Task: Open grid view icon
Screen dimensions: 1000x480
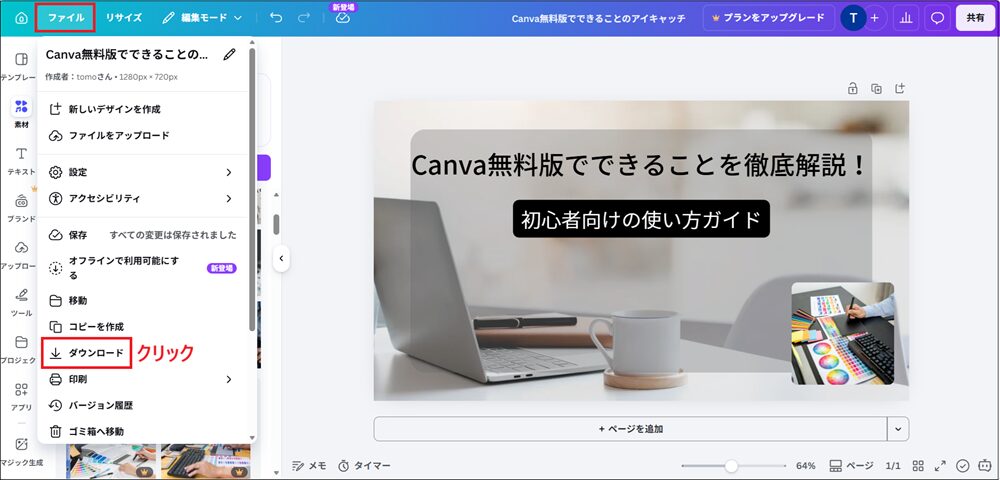Action: coord(918,466)
